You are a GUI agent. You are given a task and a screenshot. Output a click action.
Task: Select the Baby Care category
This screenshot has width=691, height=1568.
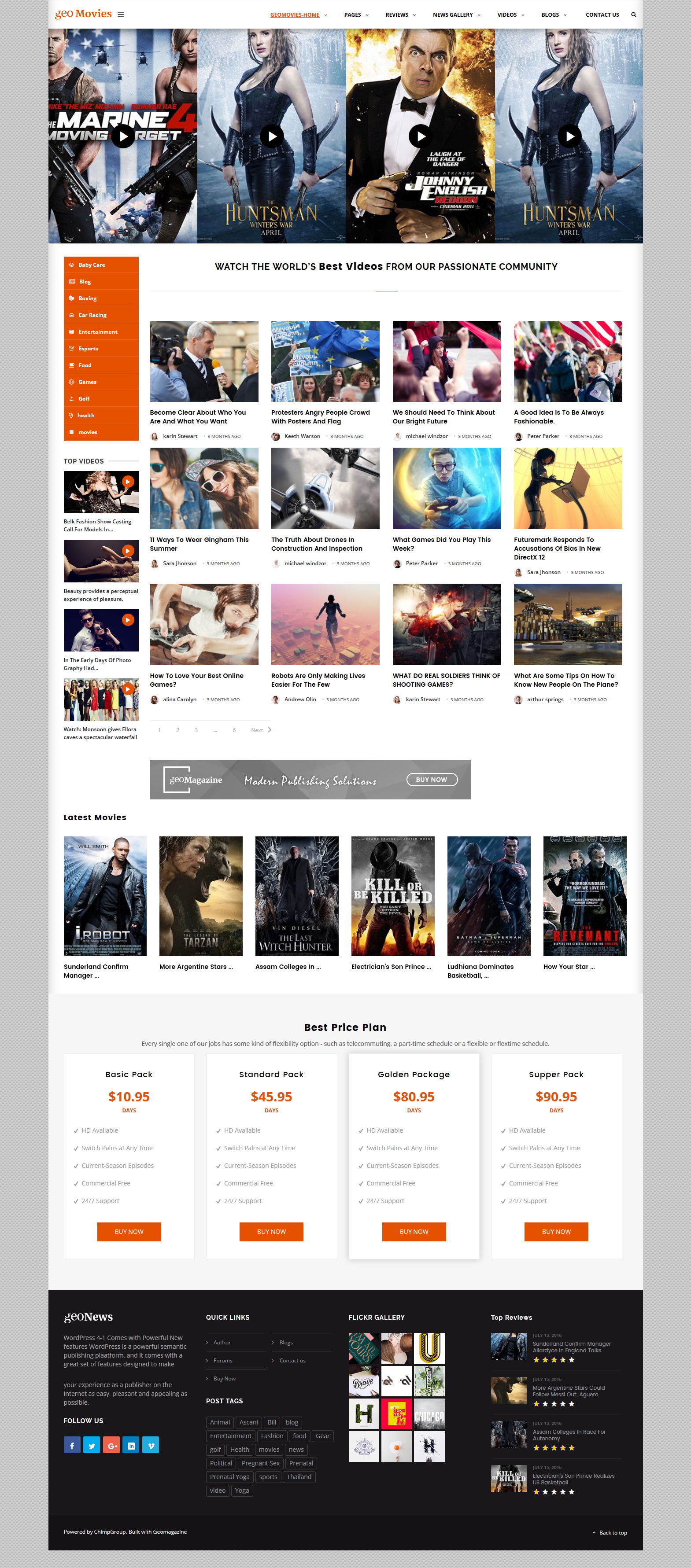(x=101, y=265)
